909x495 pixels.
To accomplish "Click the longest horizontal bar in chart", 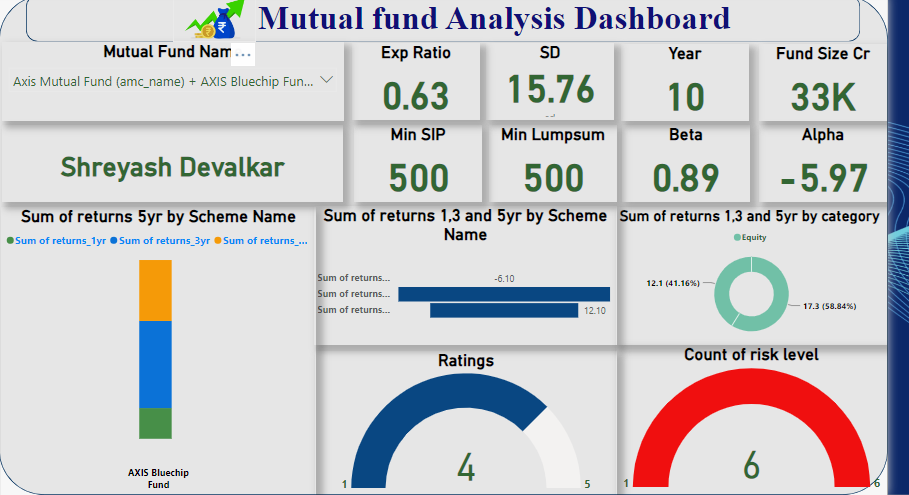I will point(503,294).
